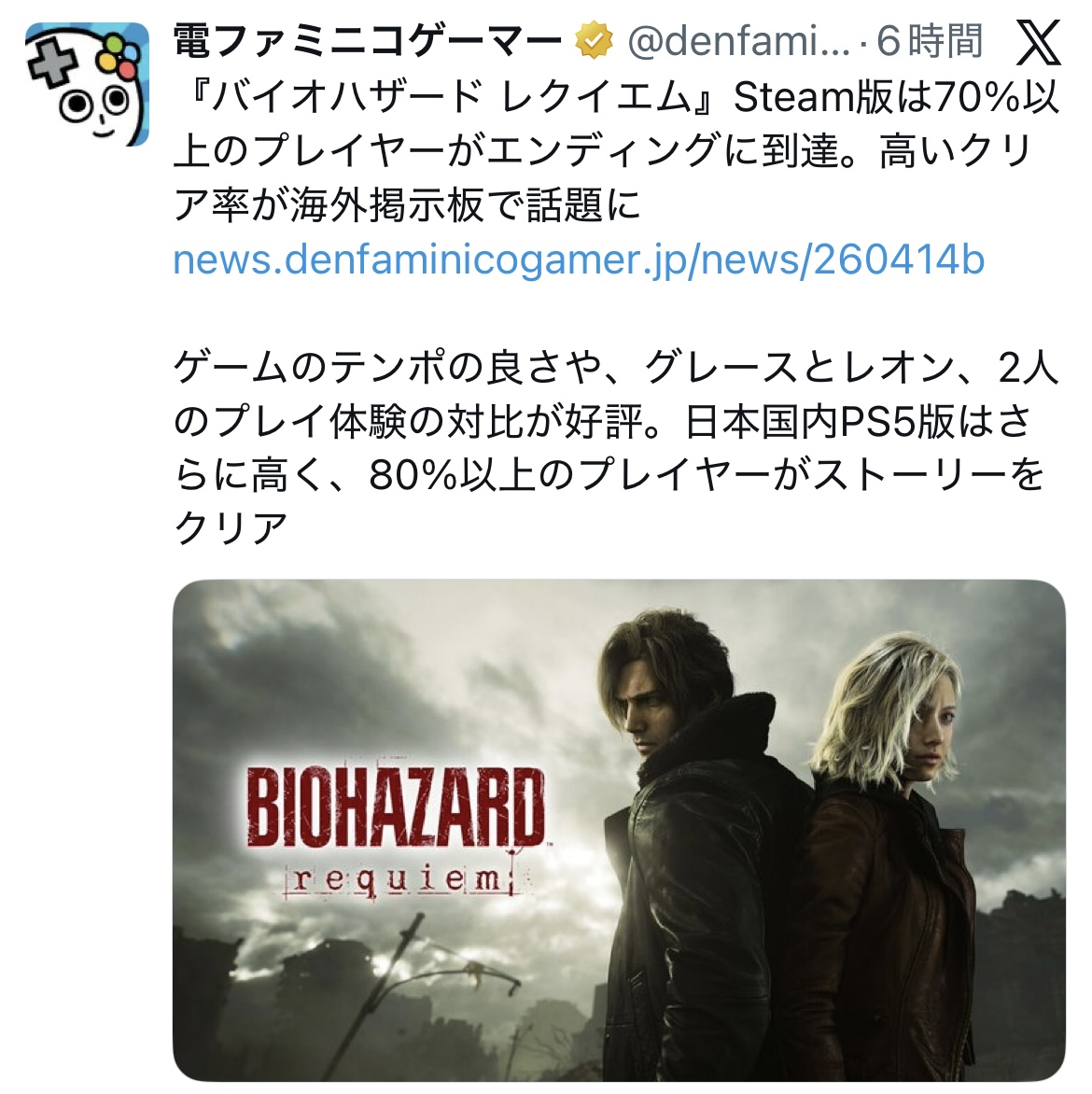Open the news.denfaminicogamer.jp article link
This screenshot has width=1092, height=1094.
[x=579, y=259]
